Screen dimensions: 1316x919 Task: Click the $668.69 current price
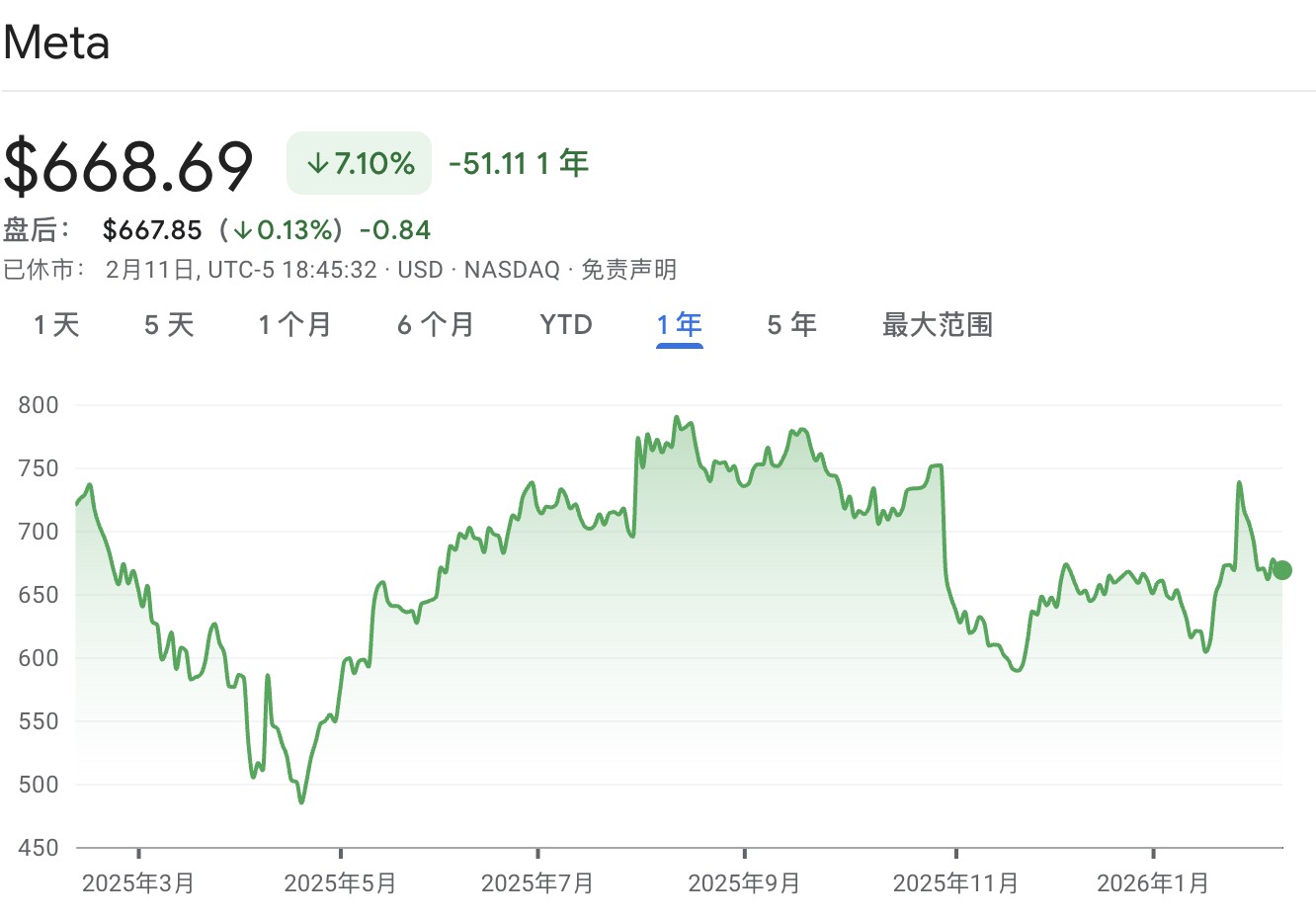tap(128, 165)
